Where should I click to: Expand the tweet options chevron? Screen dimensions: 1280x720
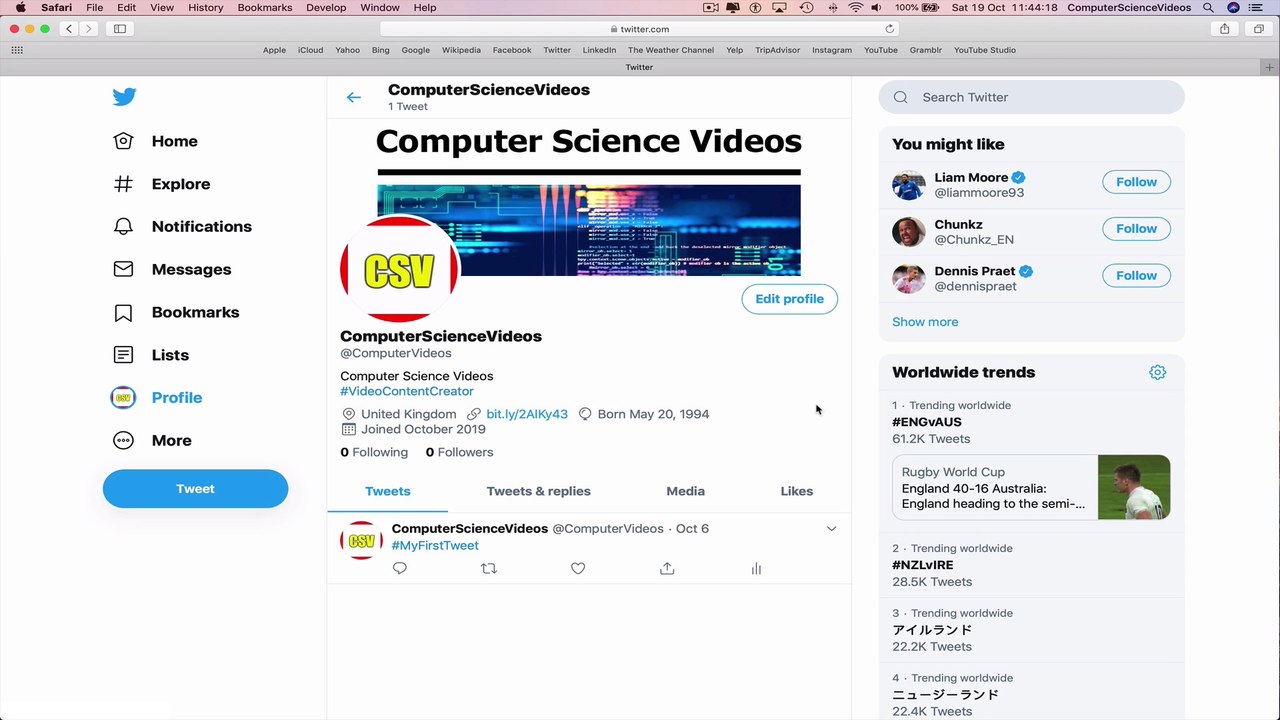click(x=831, y=529)
